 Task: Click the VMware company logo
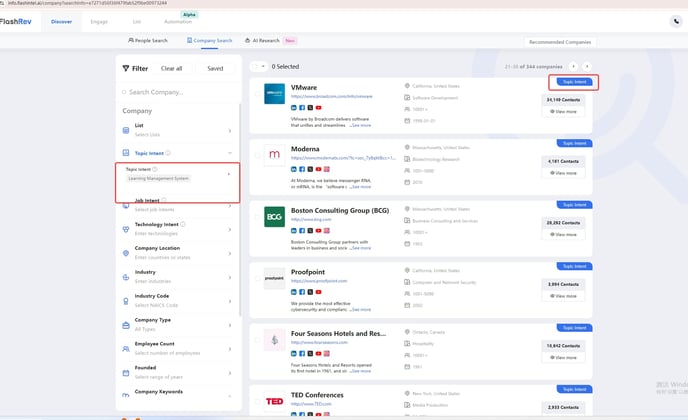click(x=274, y=93)
